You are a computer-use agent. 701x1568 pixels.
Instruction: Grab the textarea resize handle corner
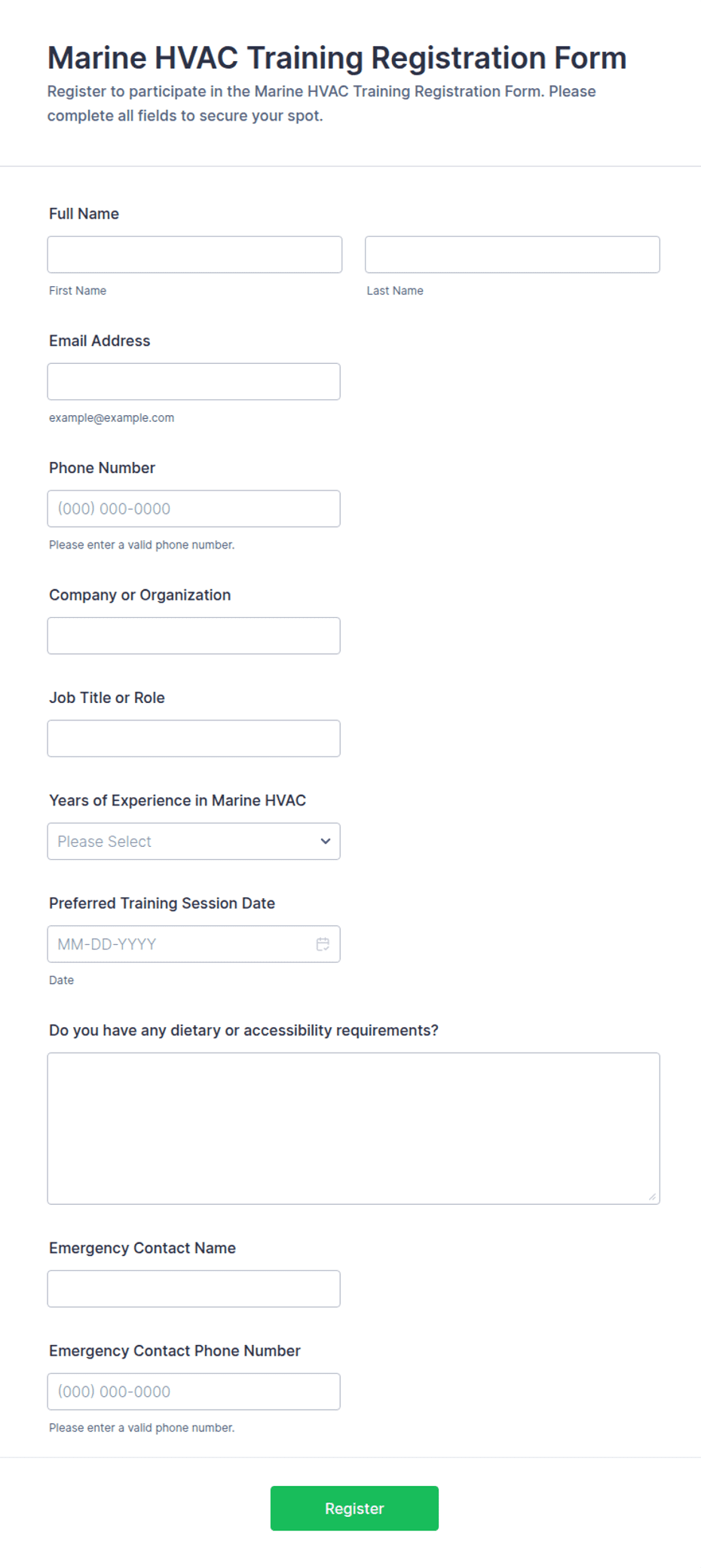click(652, 1197)
